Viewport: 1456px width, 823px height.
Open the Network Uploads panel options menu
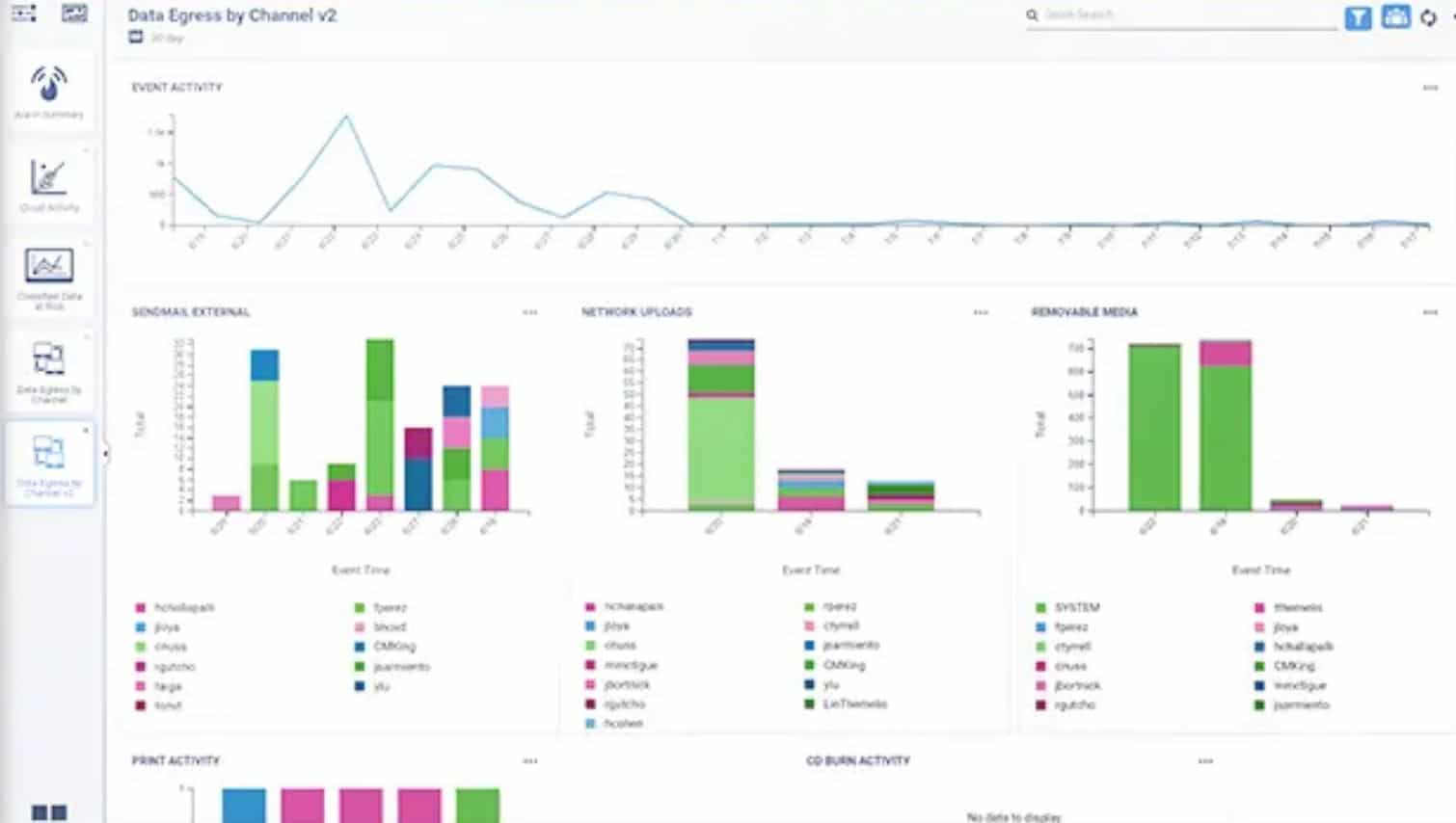[x=981, y=311]
